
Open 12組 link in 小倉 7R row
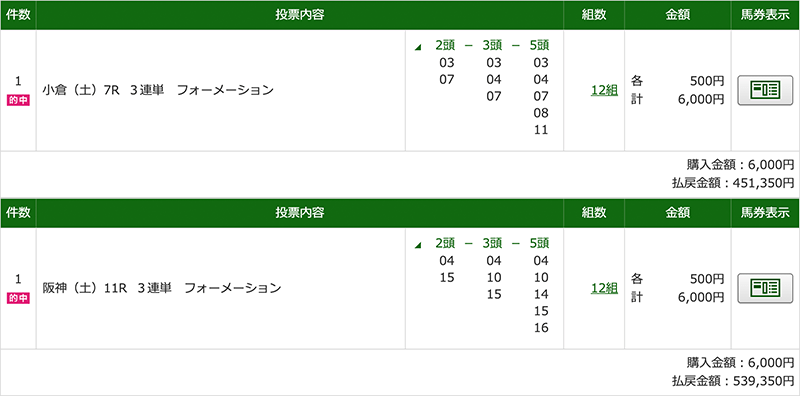click(x=605, y=90)
